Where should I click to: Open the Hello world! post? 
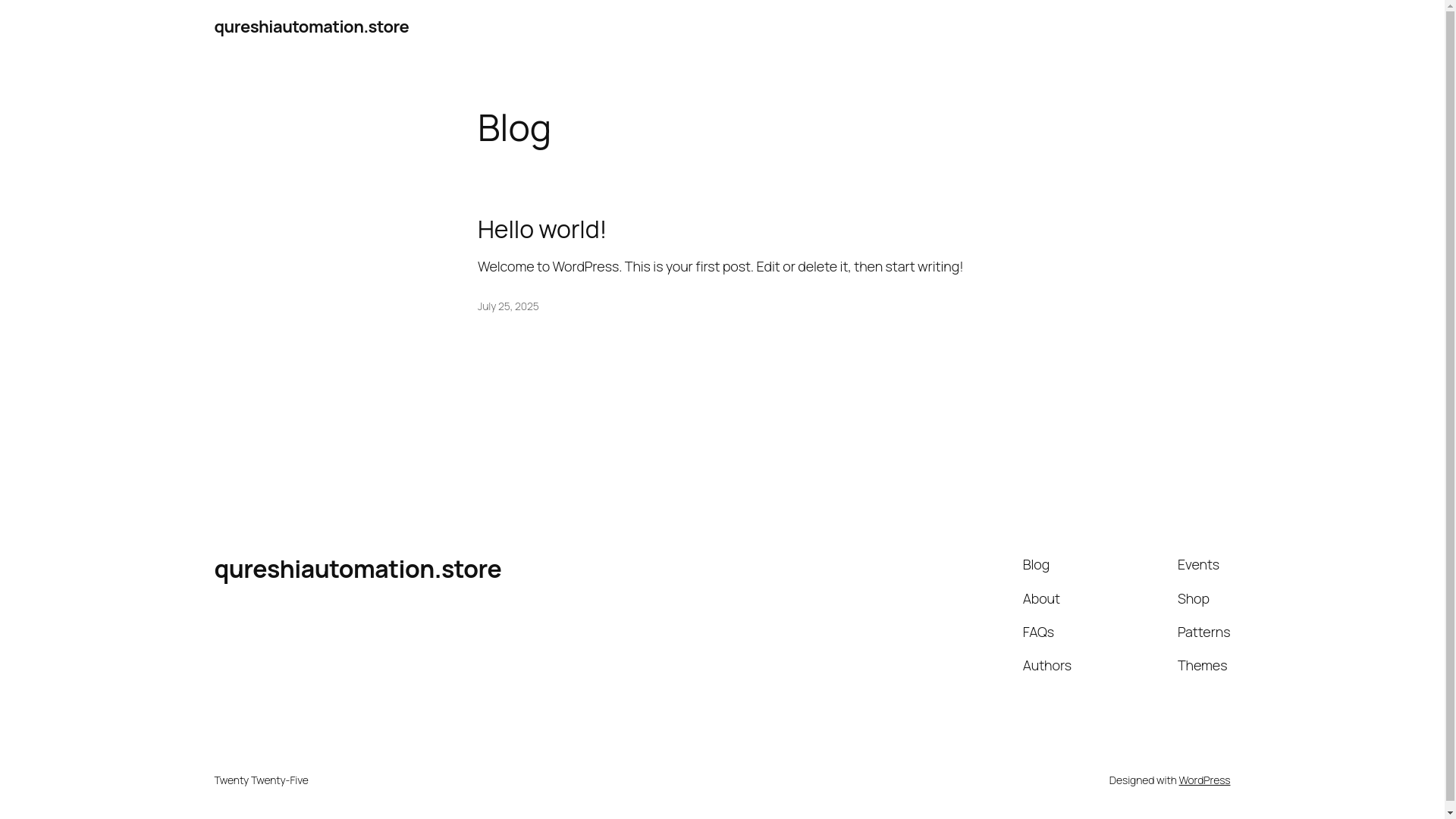pyautogui.click(x=541, y=229)
